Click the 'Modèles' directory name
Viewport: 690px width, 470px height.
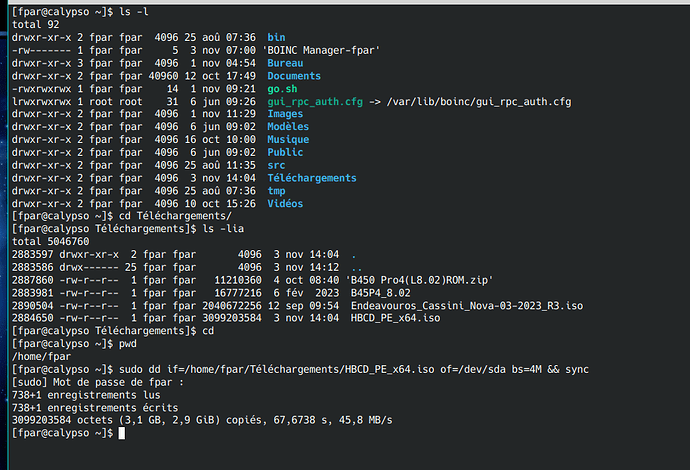288,127
